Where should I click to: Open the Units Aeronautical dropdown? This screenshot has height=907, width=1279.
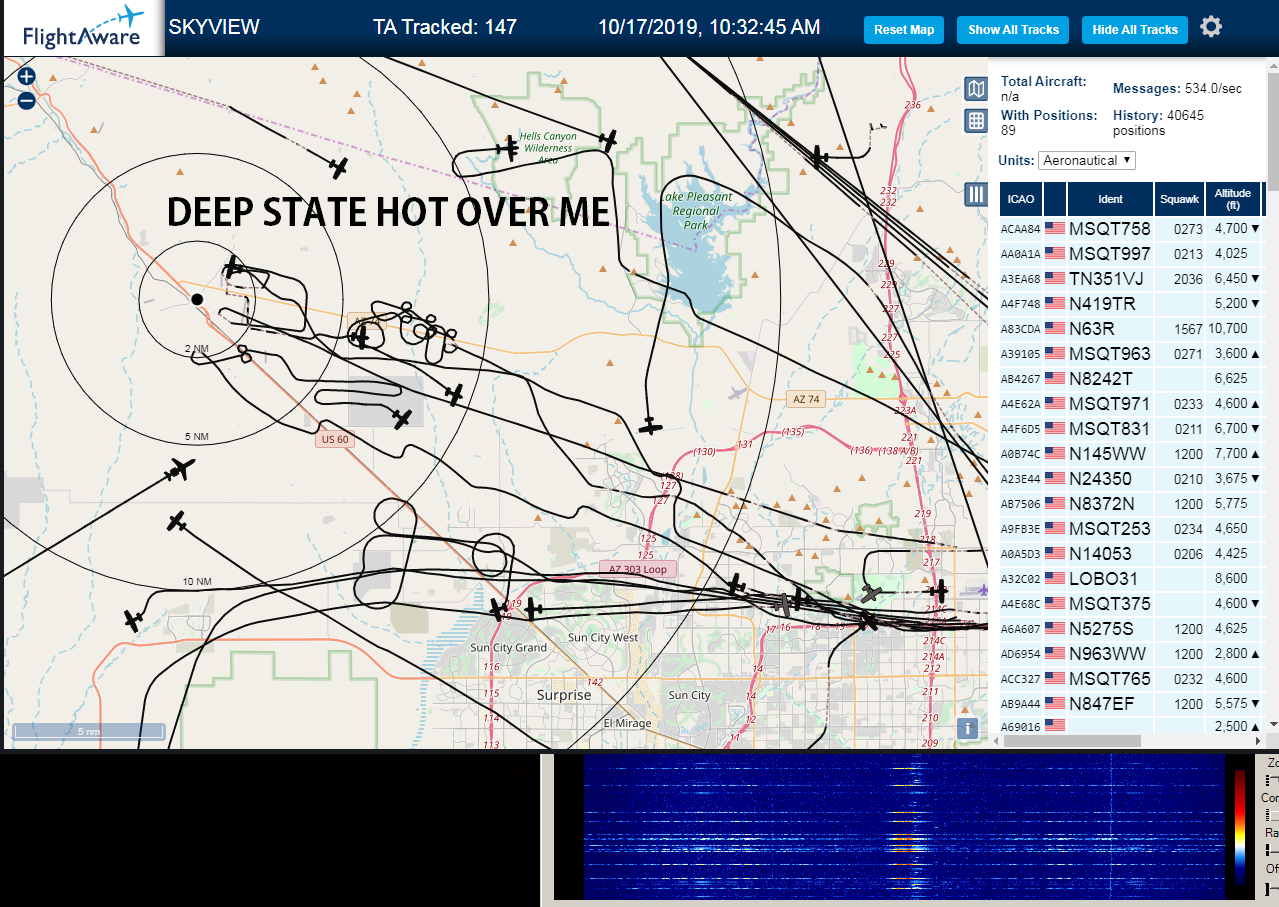1087,160
